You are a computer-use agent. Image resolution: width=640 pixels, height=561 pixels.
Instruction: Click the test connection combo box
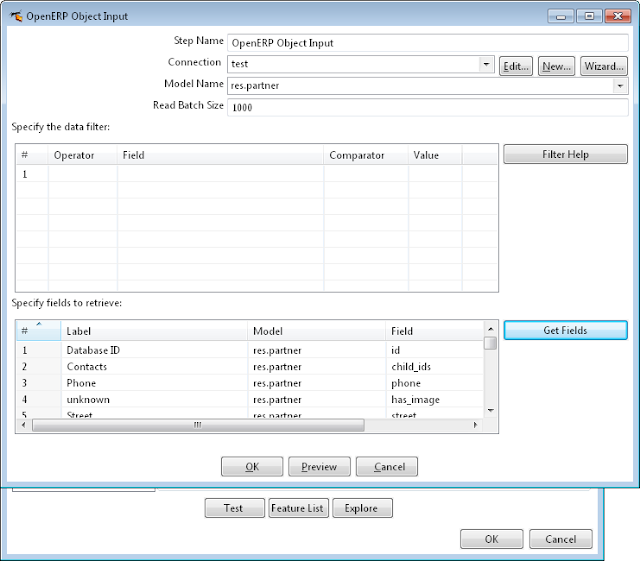pyautogui.click(x=361, y=65)
